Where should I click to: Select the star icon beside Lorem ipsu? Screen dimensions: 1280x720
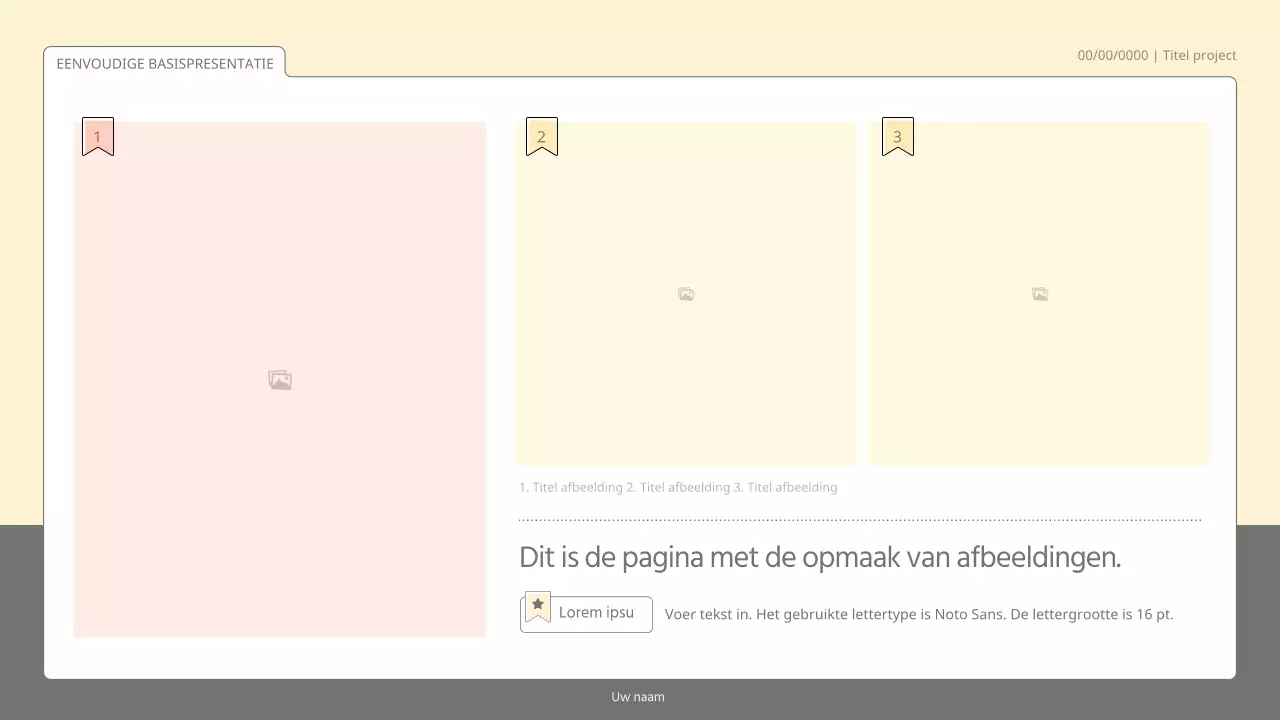537,605
